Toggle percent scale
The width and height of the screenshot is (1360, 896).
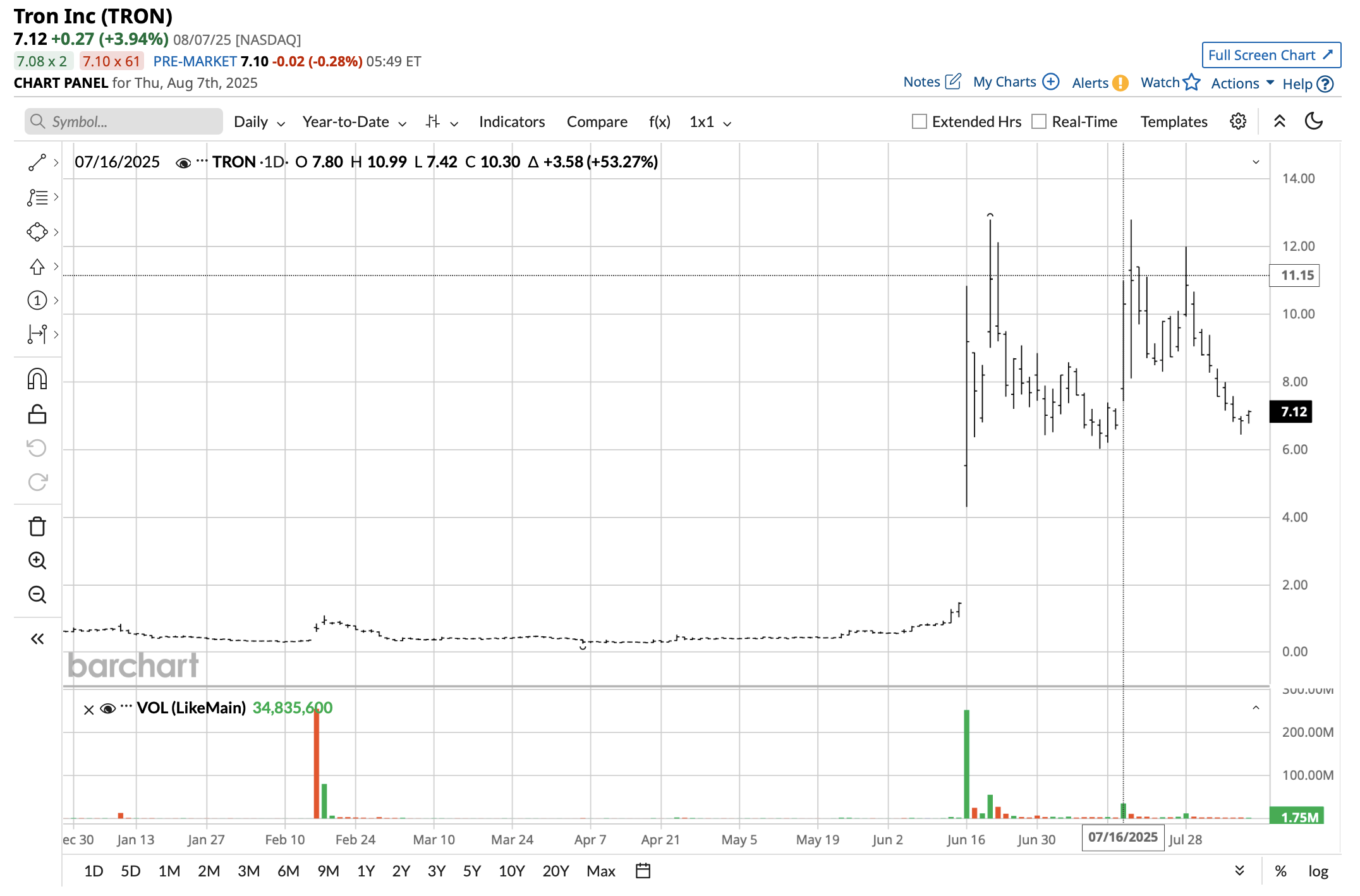point(1281,871)
